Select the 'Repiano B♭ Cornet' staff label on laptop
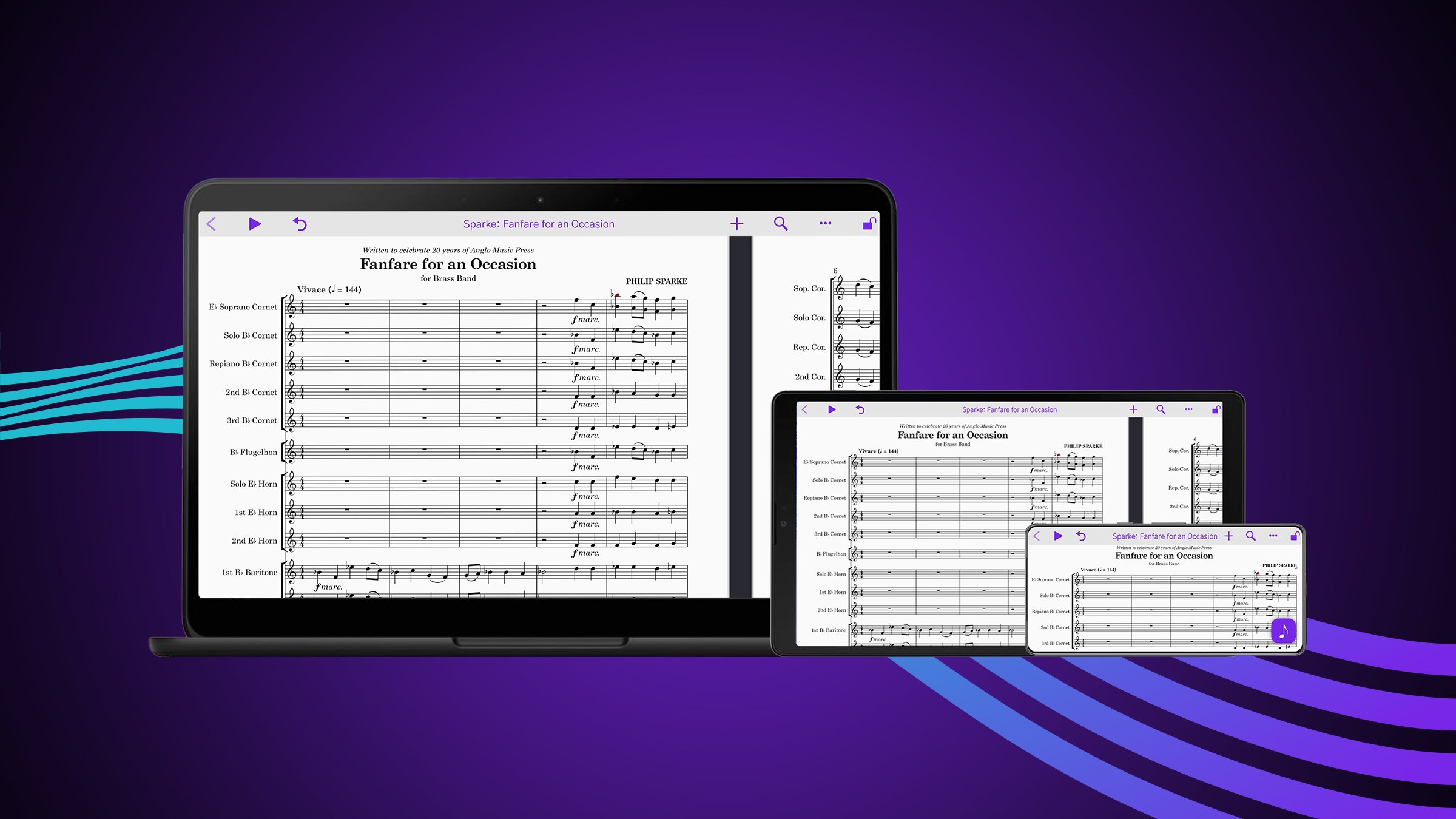This screenshot has height=819, width=1456. click(x=243, y=364)
